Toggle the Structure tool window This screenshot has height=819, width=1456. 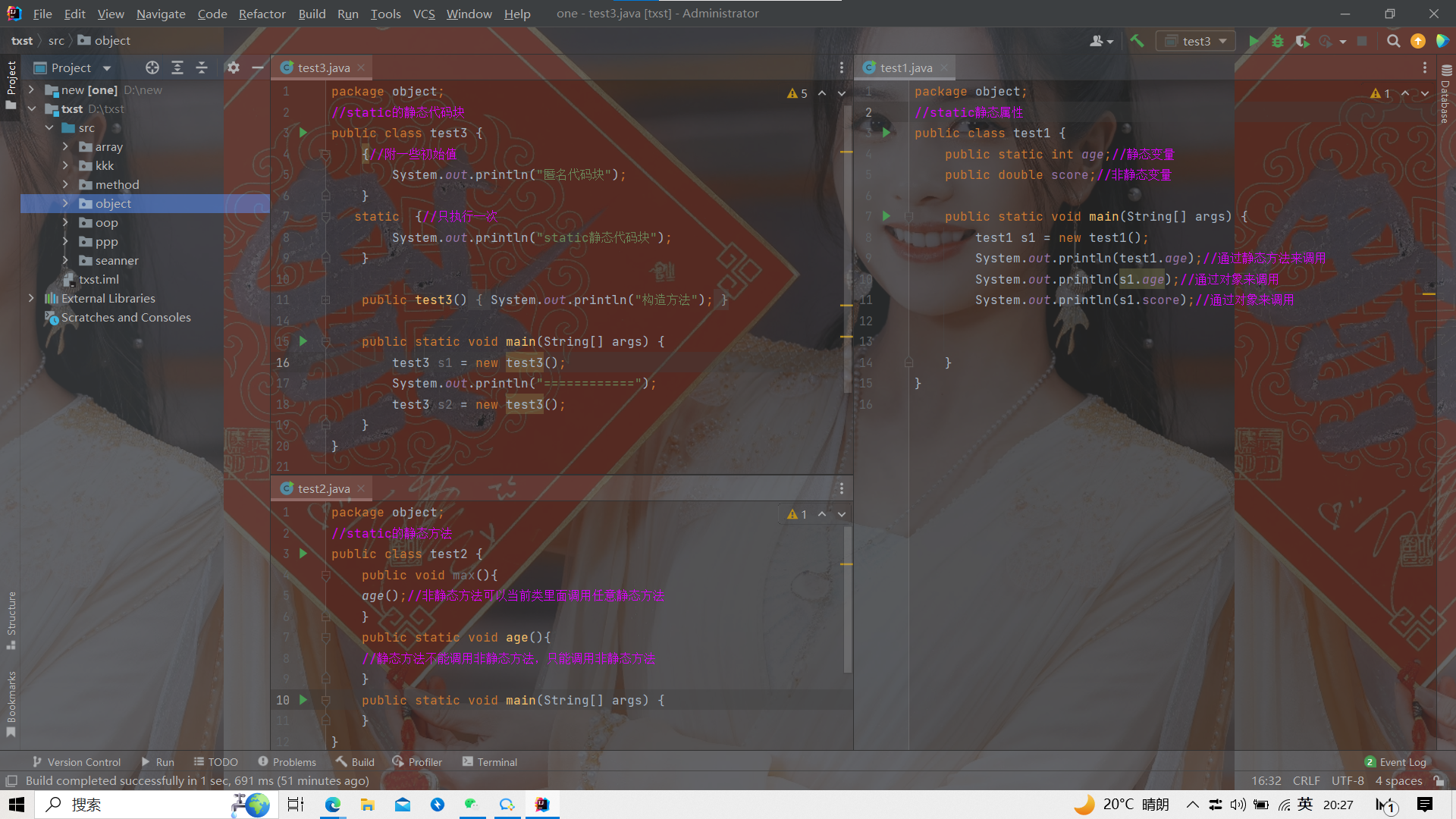click(x=11, y=618)
